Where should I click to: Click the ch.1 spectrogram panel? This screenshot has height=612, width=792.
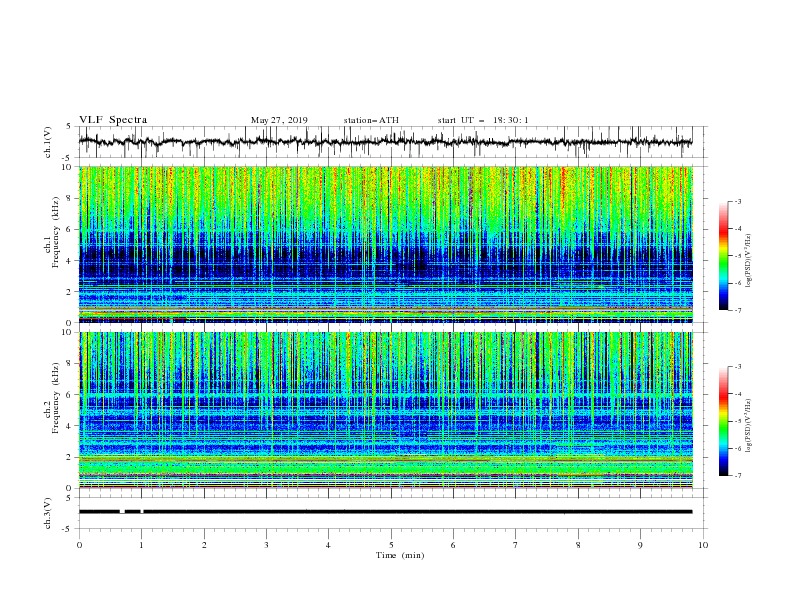pos(386,244)
